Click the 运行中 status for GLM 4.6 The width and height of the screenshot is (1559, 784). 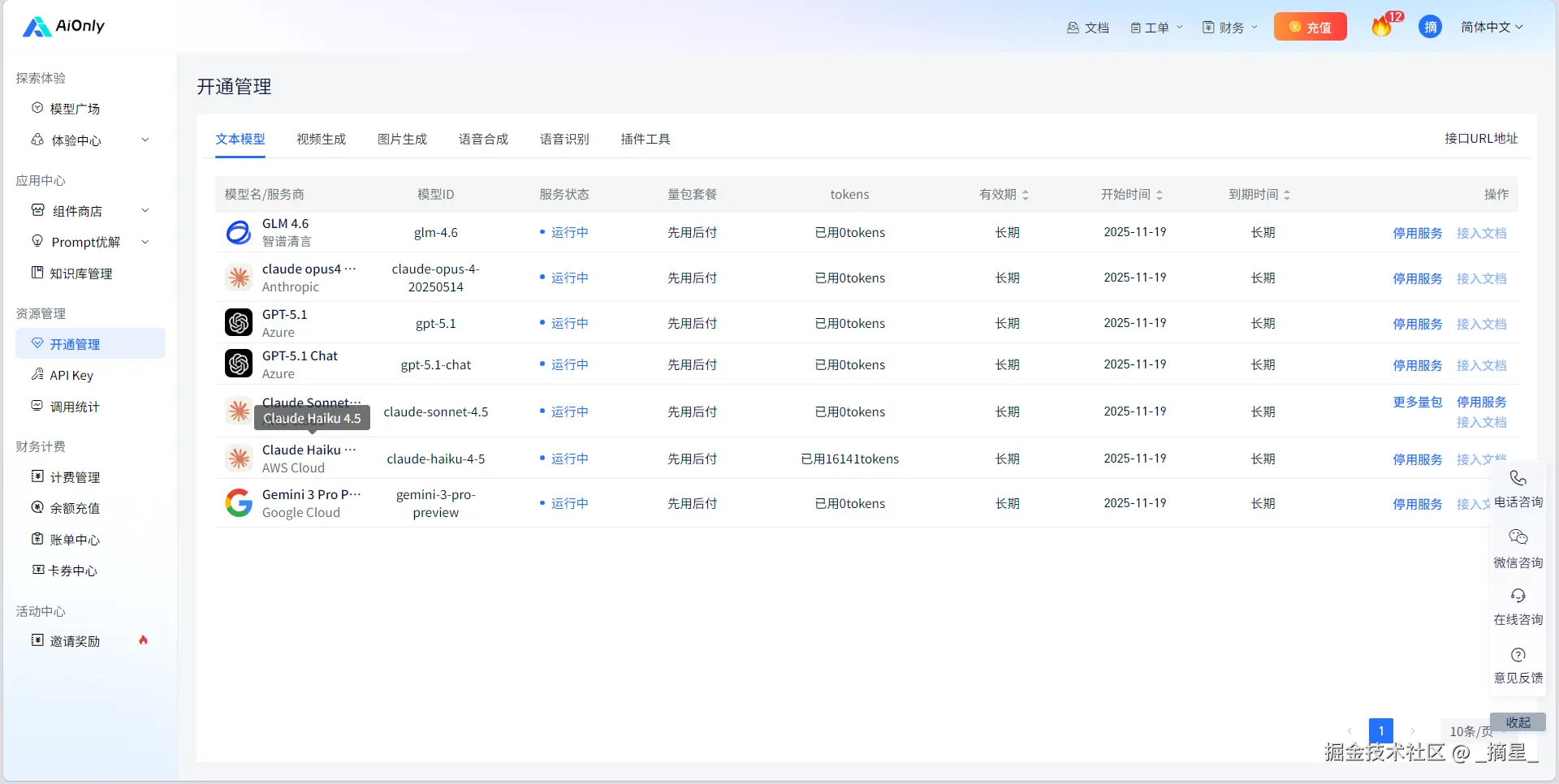[x=564, y=233]
